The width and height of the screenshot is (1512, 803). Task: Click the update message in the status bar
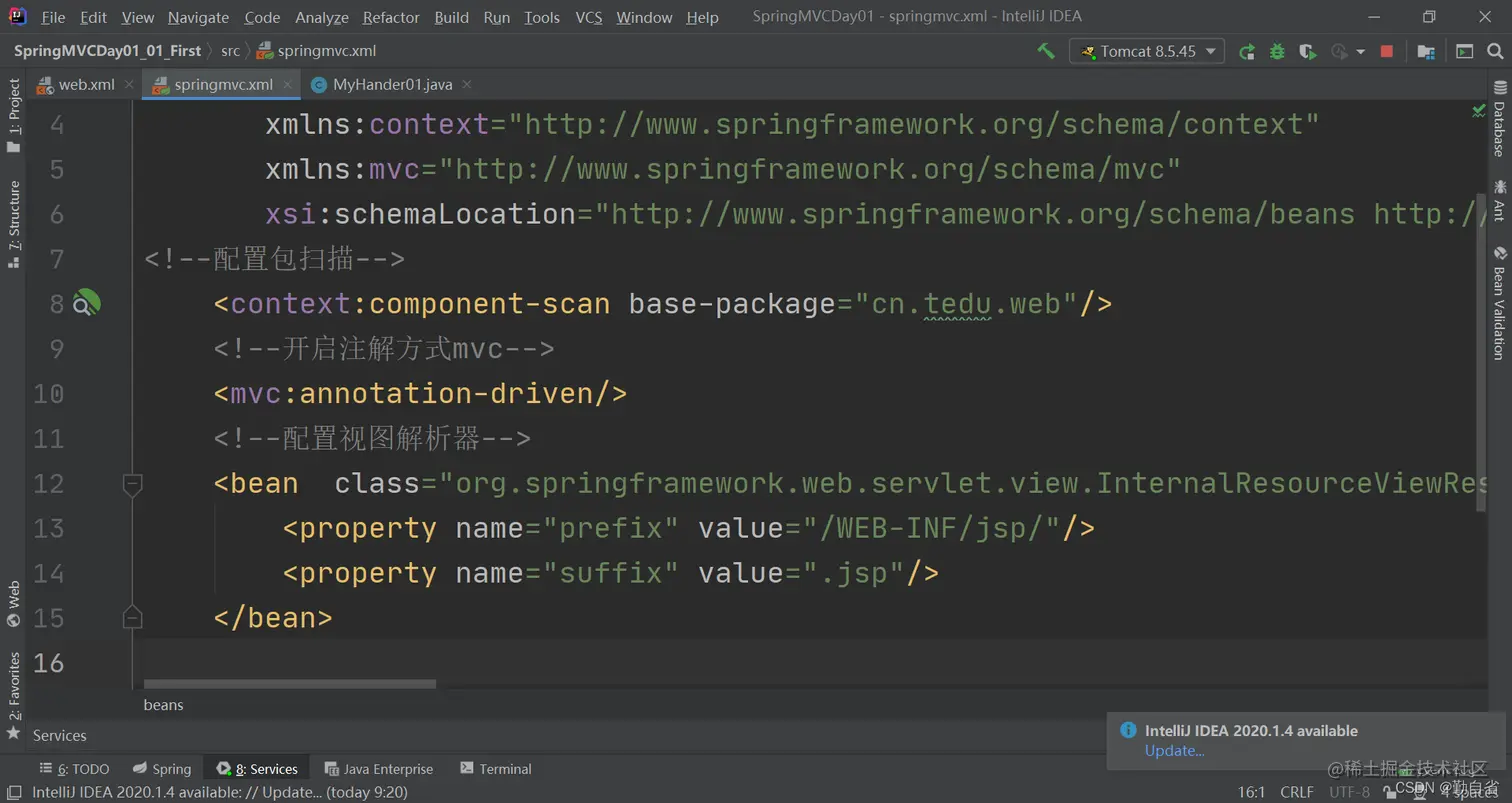pyautogui.click(x=220, y=792)
